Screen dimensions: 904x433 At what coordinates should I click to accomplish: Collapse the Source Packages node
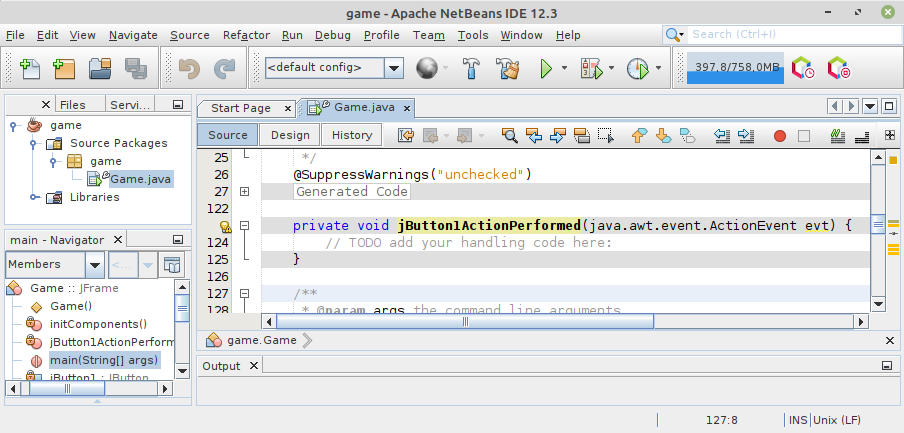(34, 144)
